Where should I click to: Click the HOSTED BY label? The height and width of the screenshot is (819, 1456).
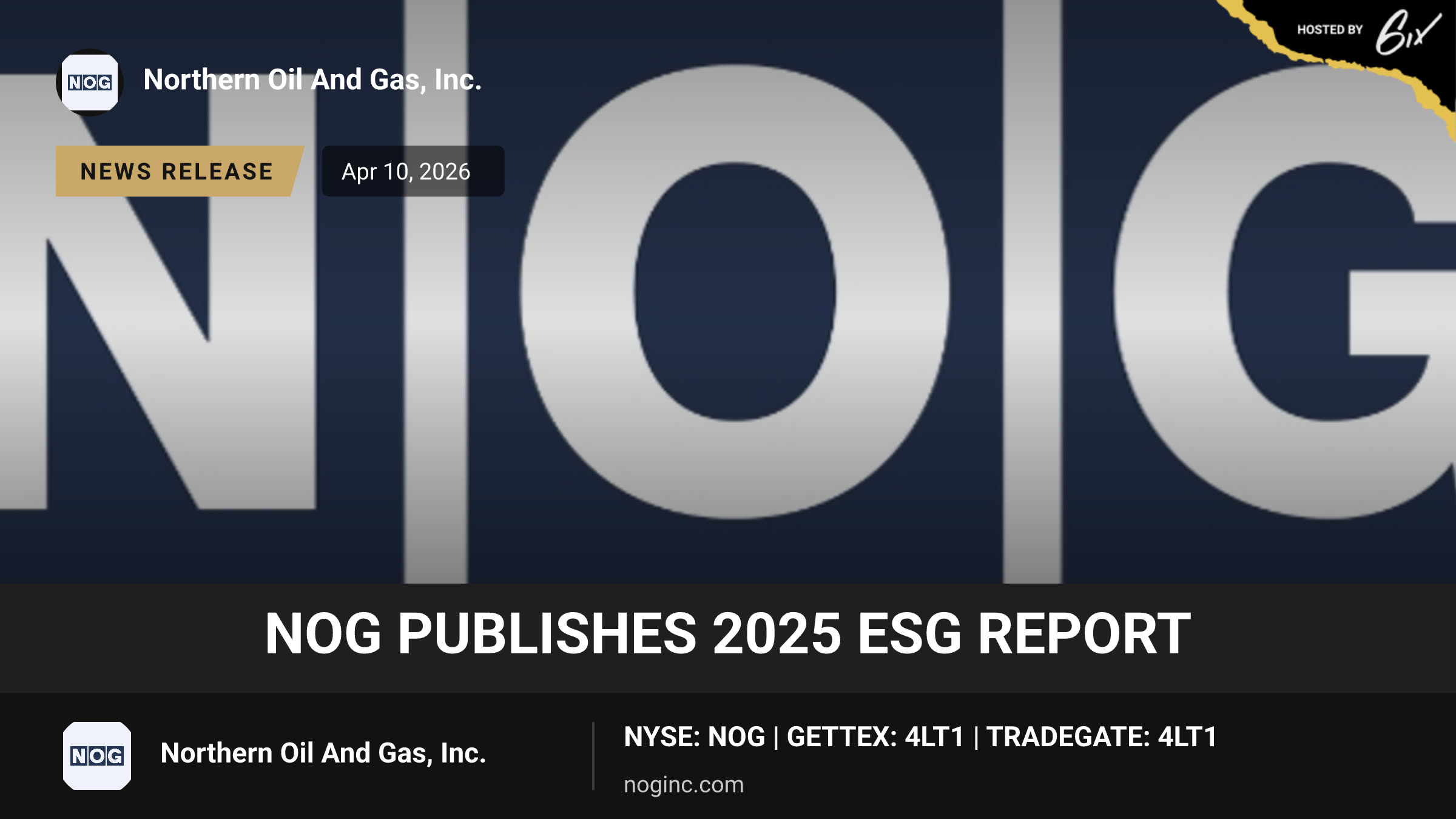click(x=1330, y=30)
